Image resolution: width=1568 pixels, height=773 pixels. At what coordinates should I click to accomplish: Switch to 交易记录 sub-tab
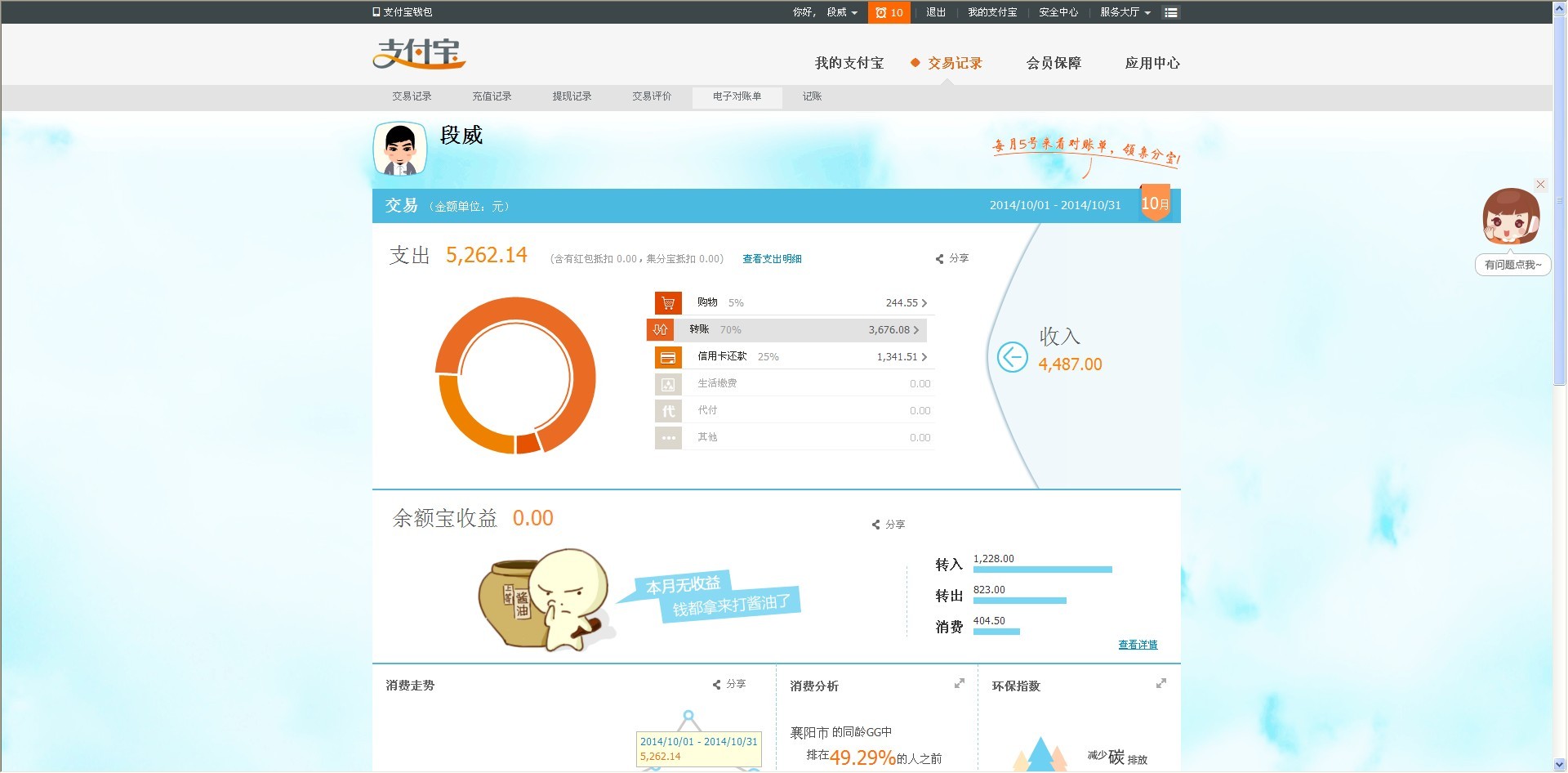pyautogui.click(x=412, y=96)
